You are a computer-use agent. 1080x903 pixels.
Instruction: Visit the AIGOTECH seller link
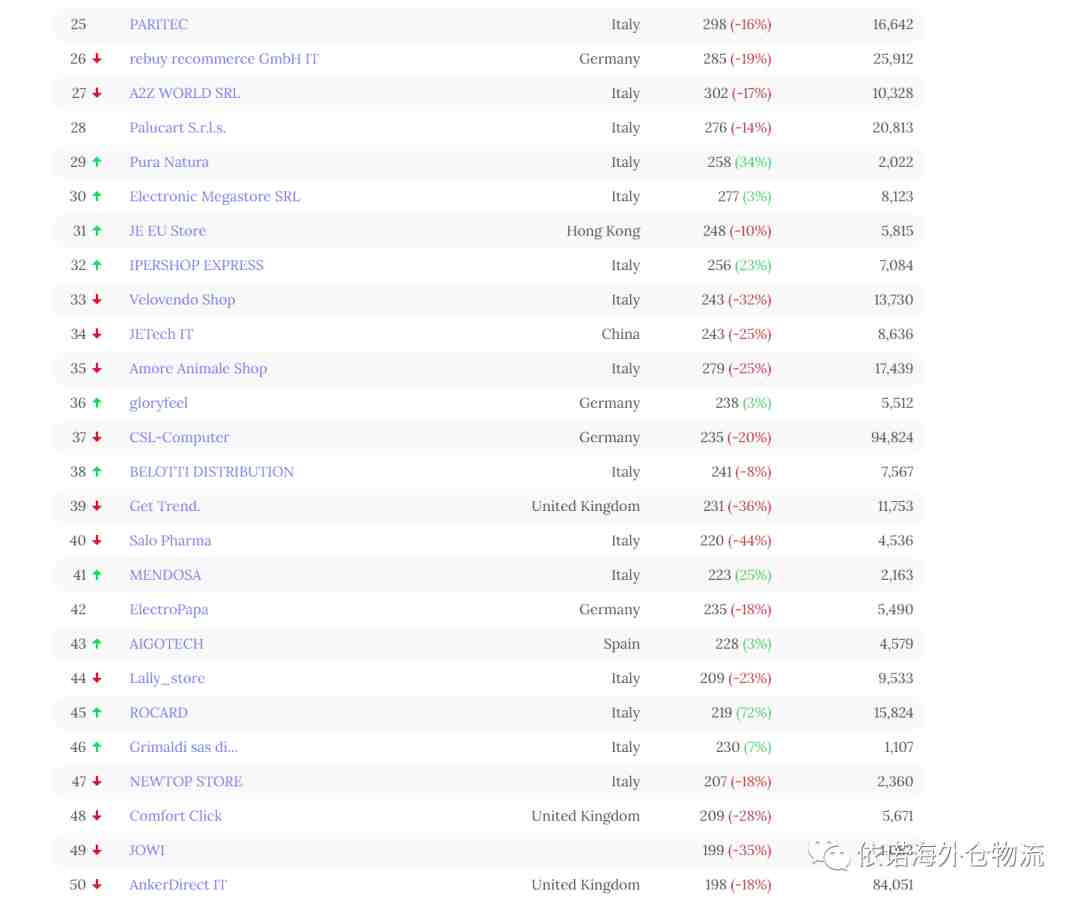[x=166, y=645]
